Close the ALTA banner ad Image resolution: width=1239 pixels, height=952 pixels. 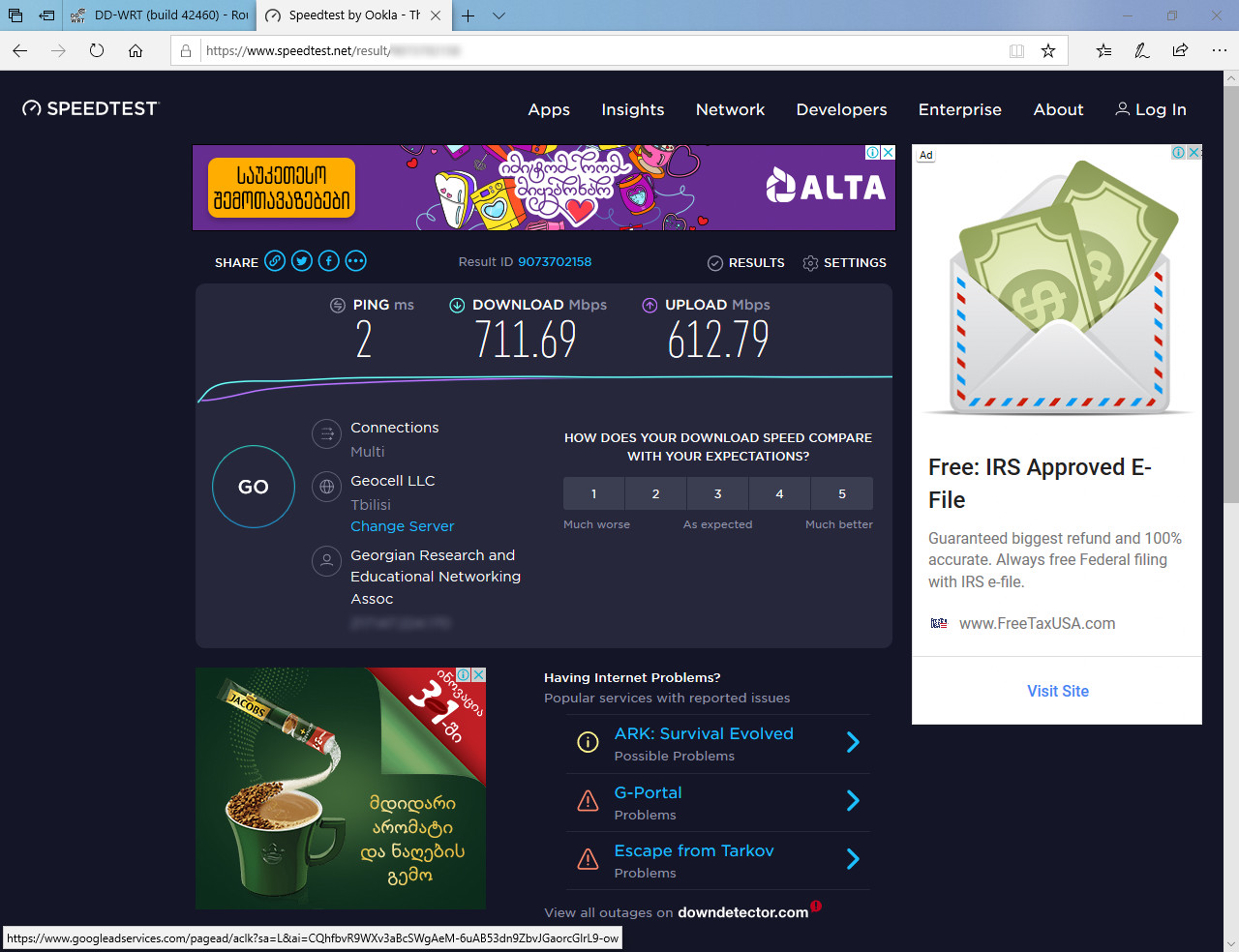[x=888, y=152]
